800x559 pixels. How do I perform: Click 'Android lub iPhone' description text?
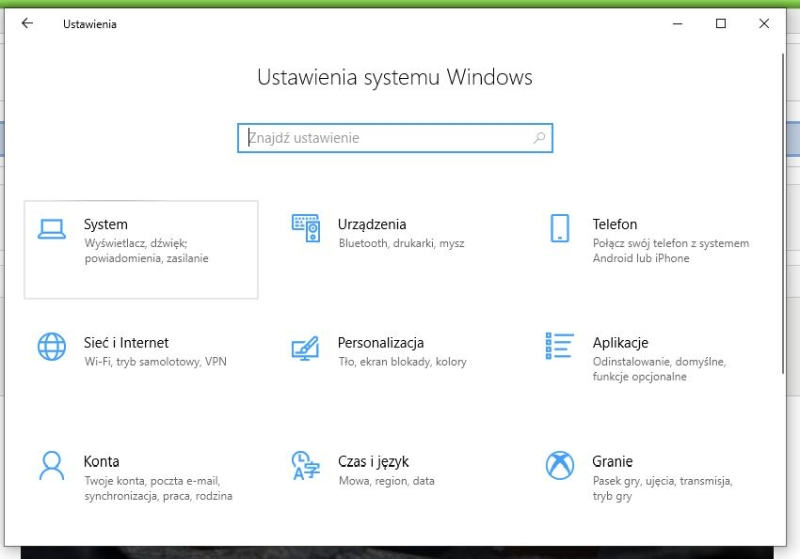click(x=641, y=258)
